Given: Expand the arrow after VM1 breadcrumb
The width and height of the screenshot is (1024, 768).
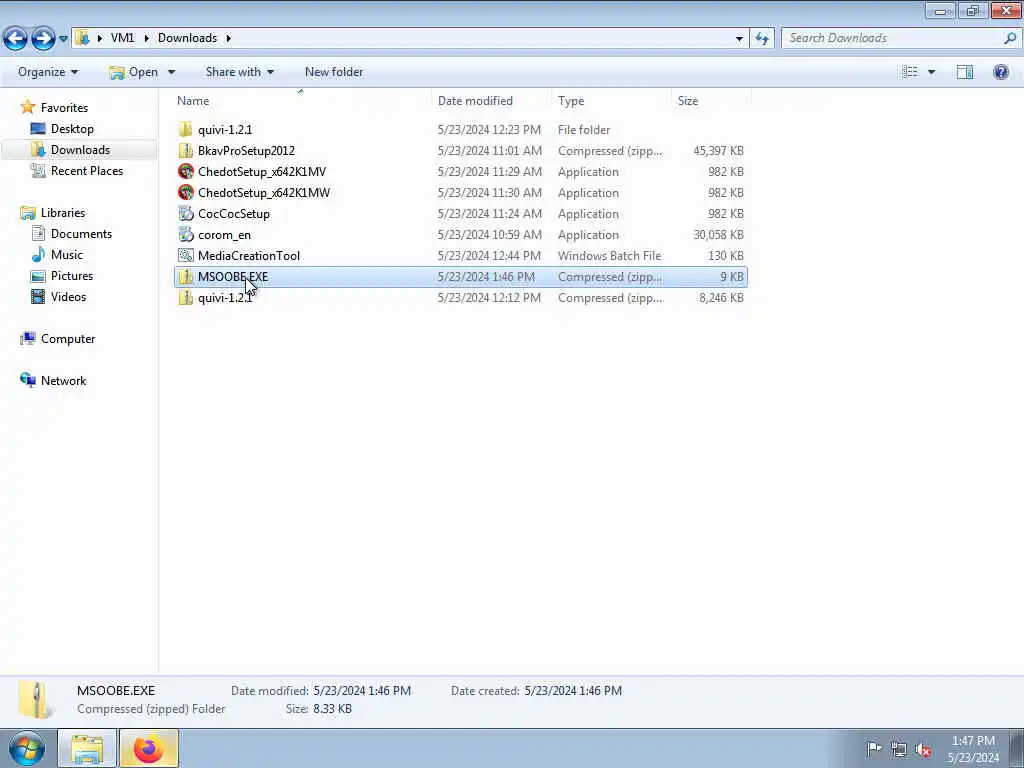Looking at the screenshot, I should coord(146,38).
